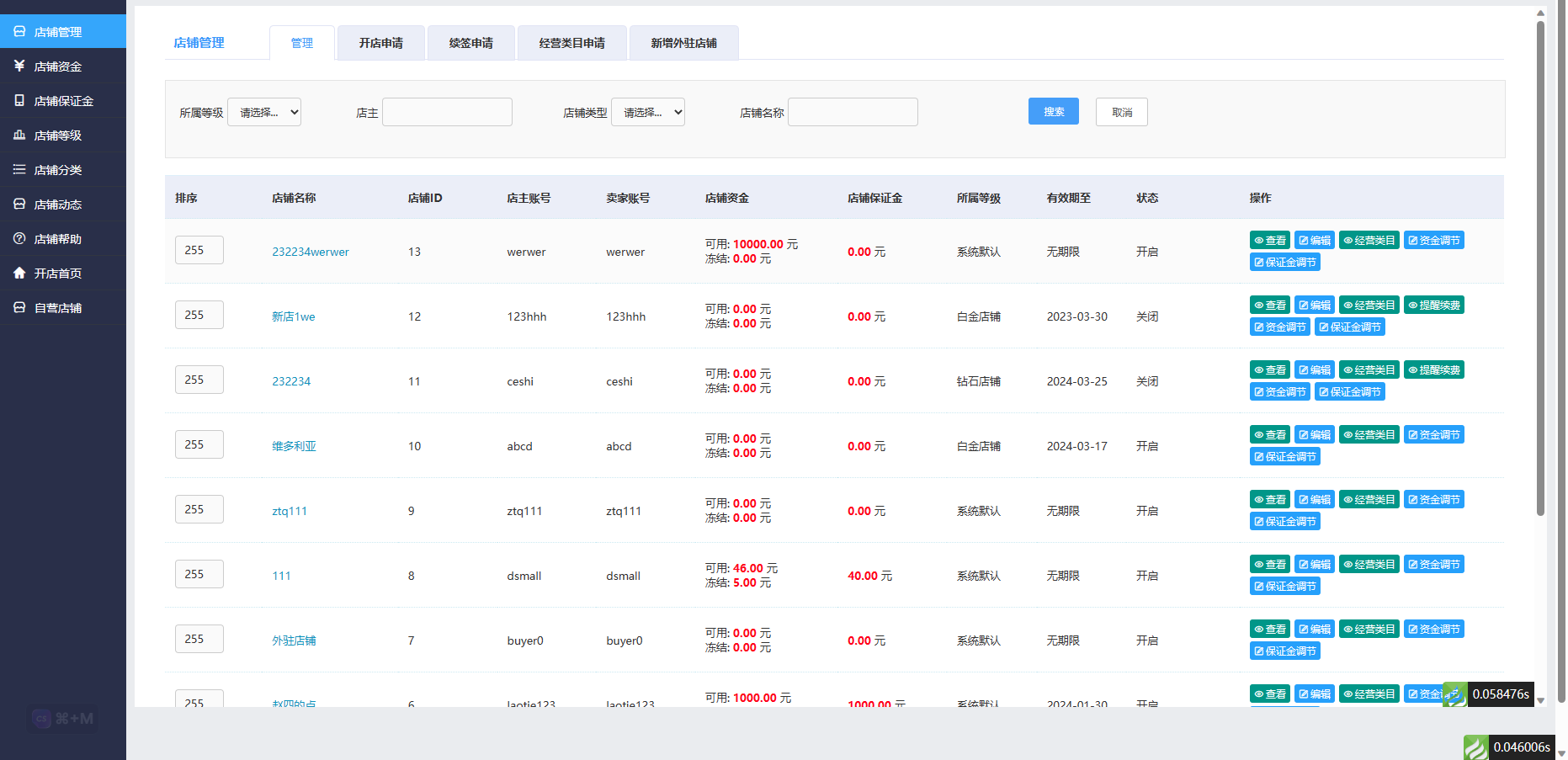Image resolution: width=1568 pixels, height=760 pixels.
Task: Click 编辑 for shop 维多利亚
Action: [1315, 435]
